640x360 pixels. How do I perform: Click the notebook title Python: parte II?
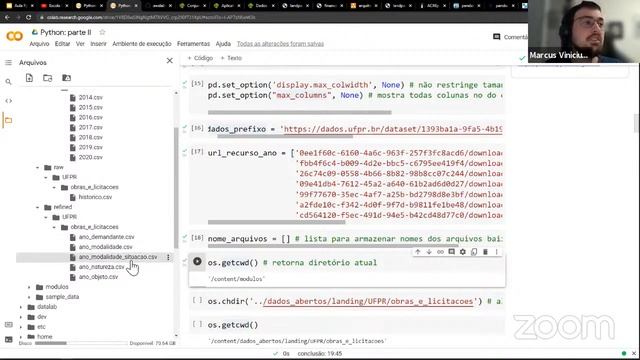click(65, 32)
